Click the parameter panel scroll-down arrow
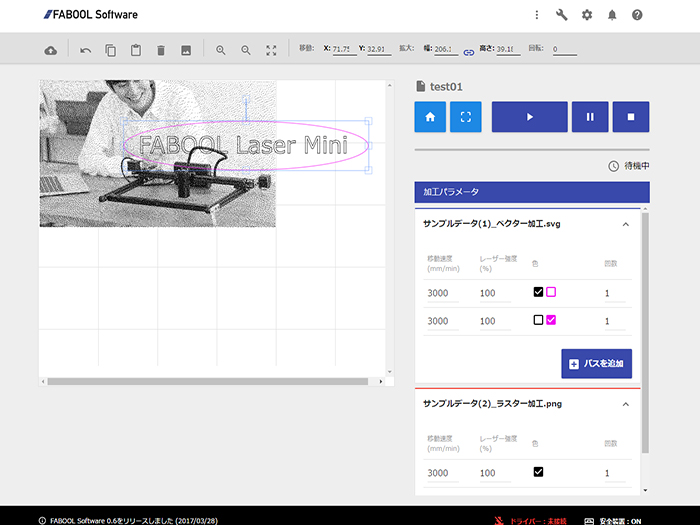This screenshot has width=700, height=525. tap(645, 490)
